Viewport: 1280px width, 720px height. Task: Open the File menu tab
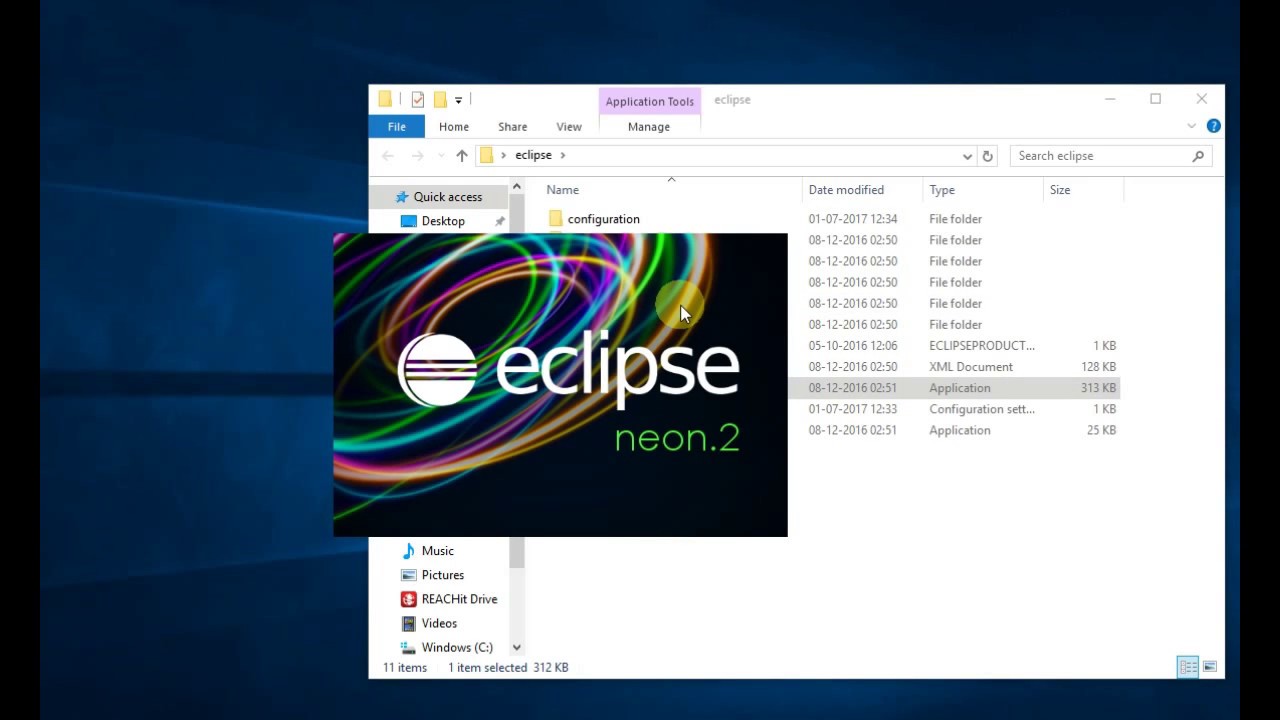click(x=397, y=127)
